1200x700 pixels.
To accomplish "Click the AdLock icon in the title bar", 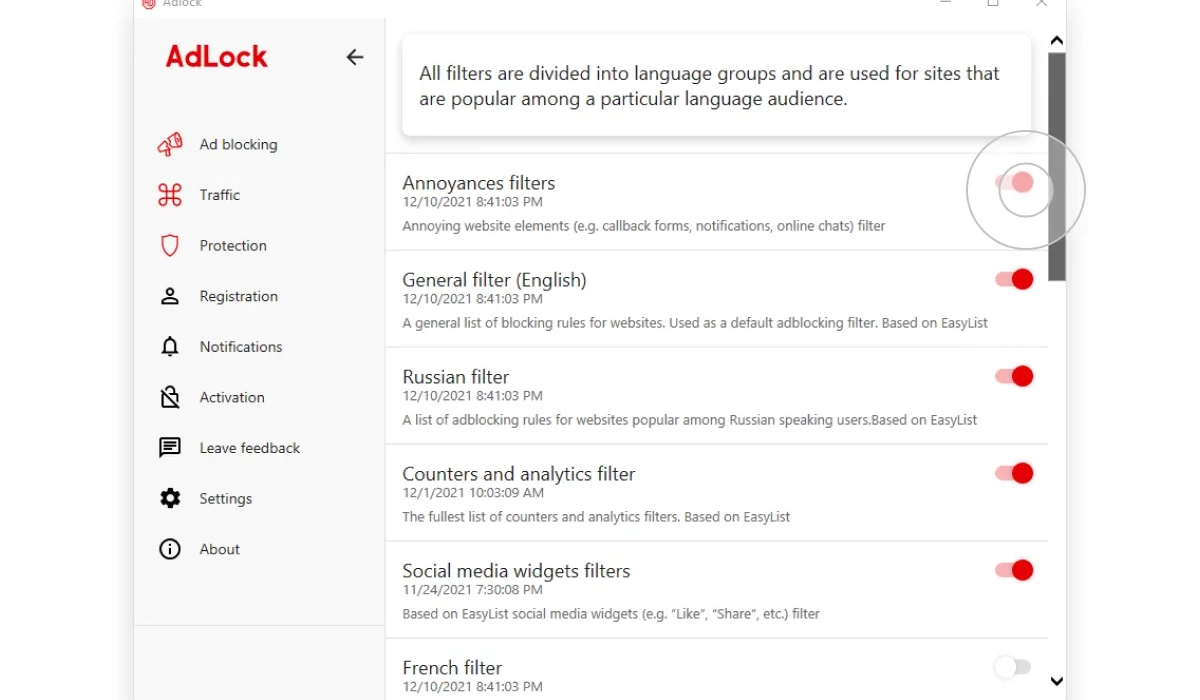I will pyautogui.click(x=149, y=3).
